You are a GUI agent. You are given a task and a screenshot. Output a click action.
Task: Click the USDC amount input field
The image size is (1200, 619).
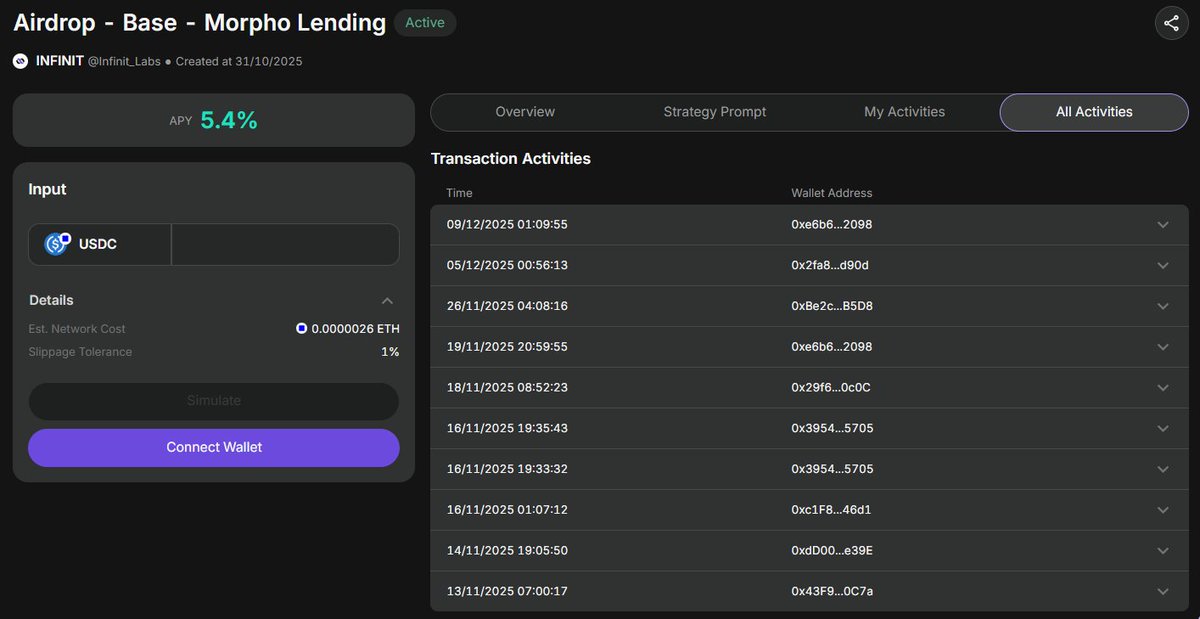click(x=285, y=244)
